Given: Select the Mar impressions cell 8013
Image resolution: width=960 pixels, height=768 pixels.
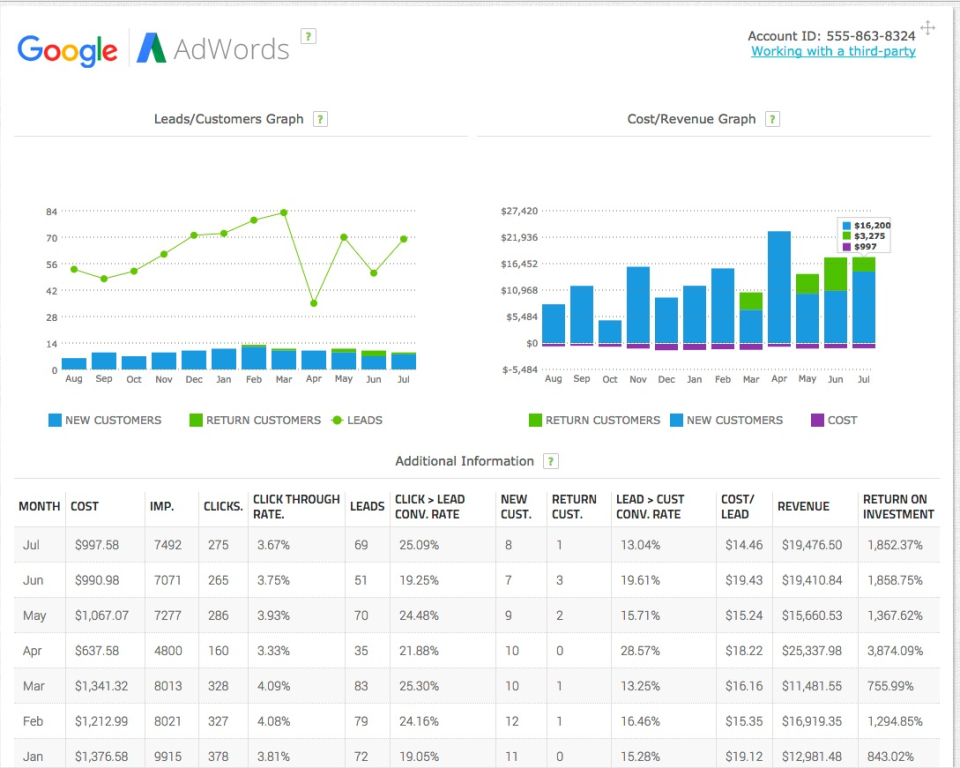Looking at the screenshot, I should pos(168,686).
